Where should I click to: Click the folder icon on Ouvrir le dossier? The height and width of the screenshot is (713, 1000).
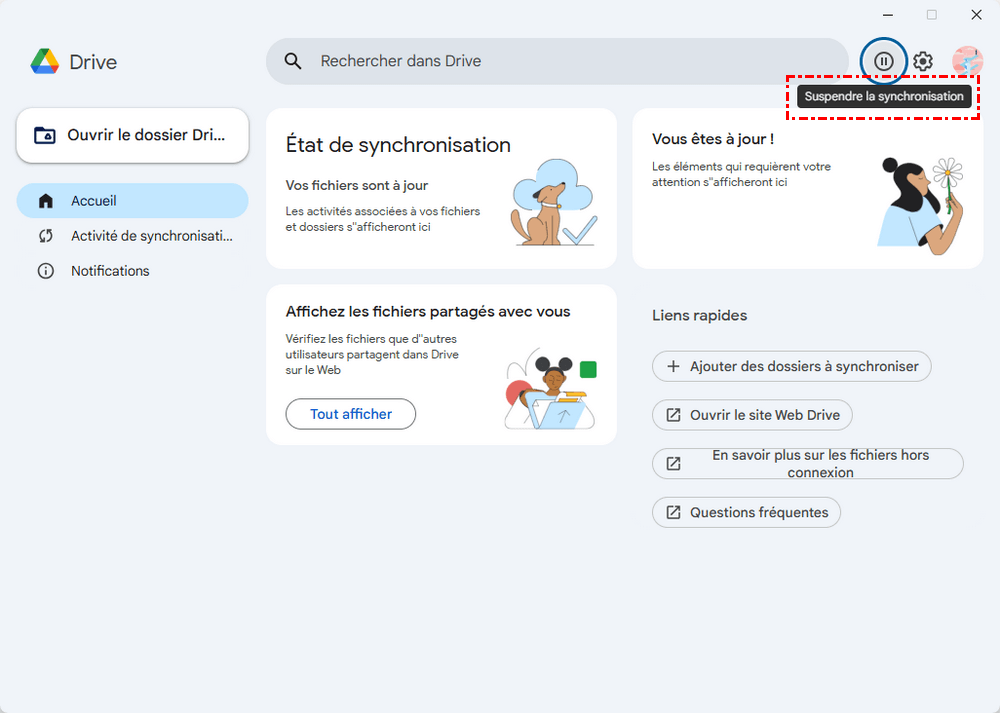point(45,135)
